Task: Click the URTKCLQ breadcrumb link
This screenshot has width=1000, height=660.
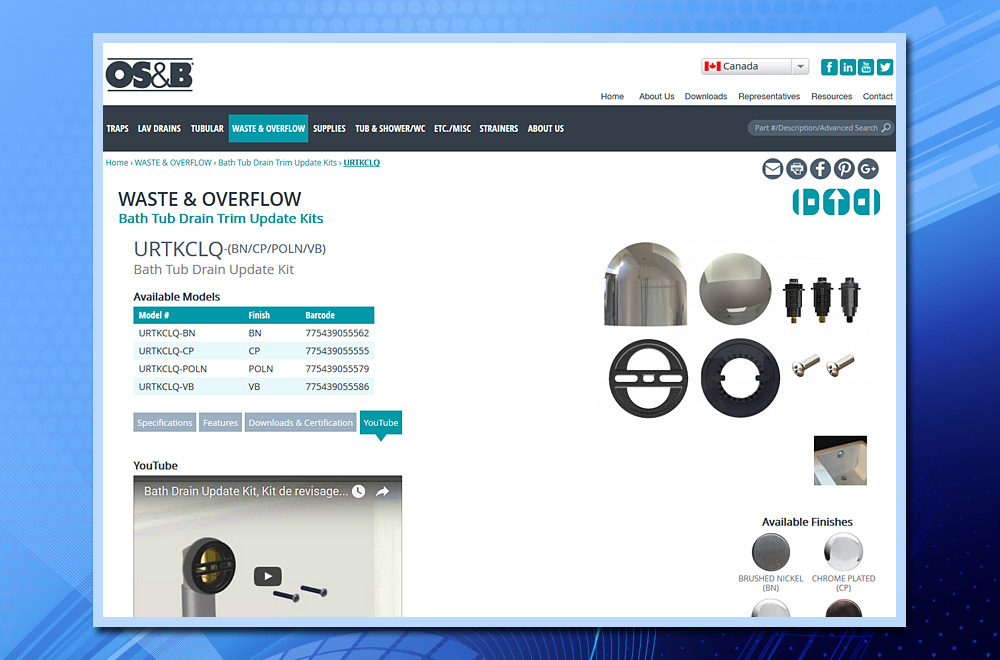Action: tap(362, 163)
